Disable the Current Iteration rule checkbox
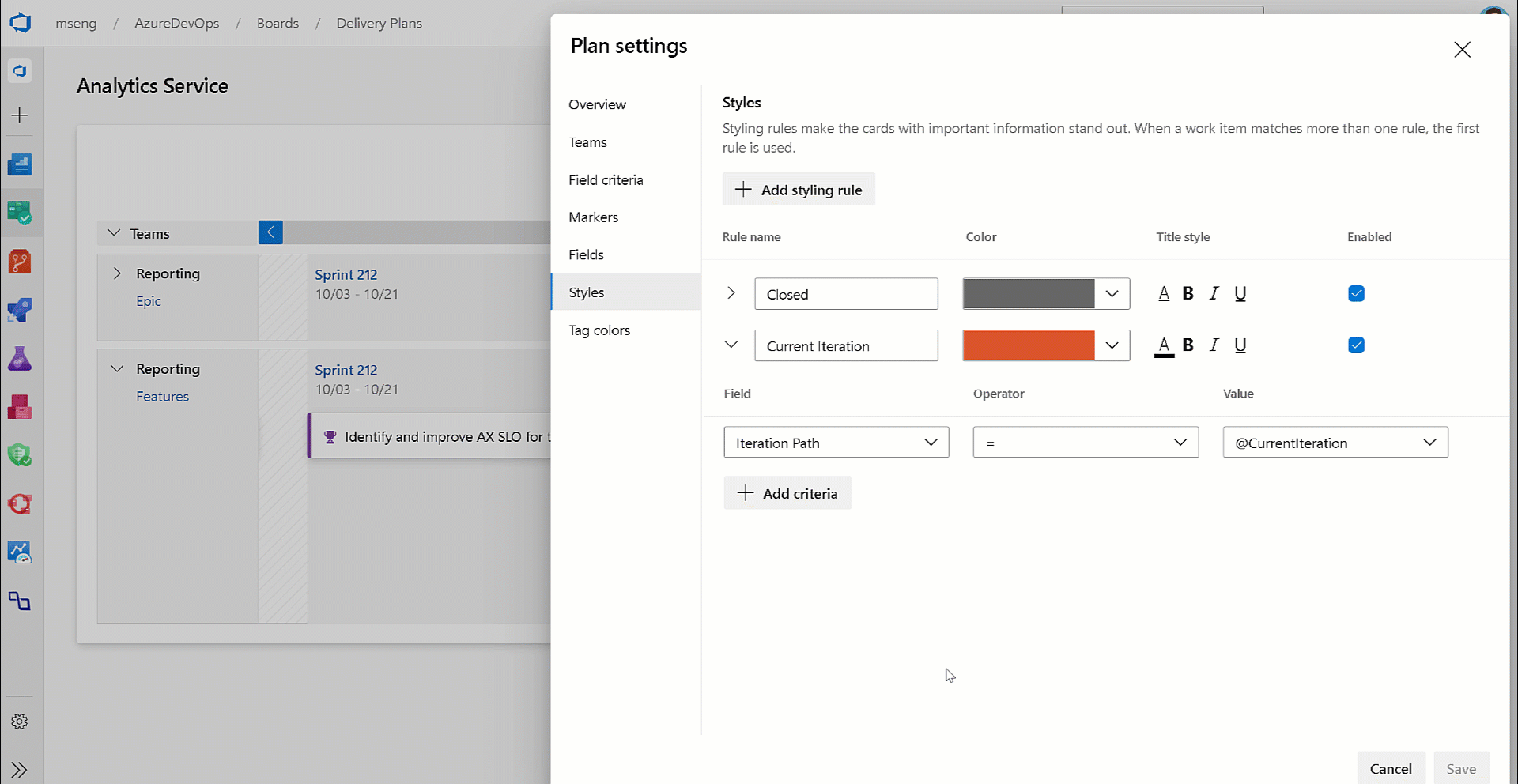The height and width of the screenshot is (784, 1518). (1356, 345)
